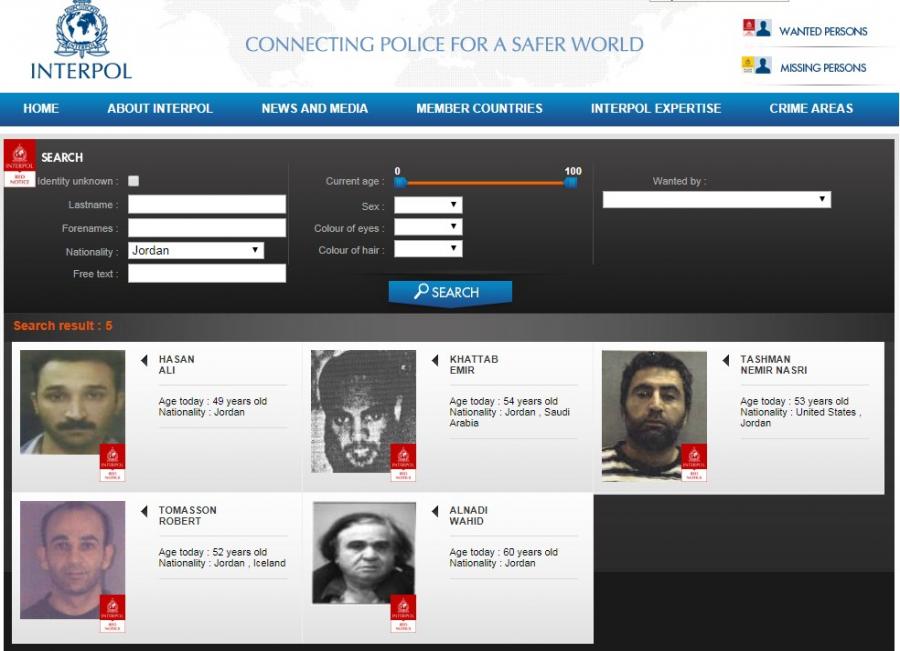Open the Tashman Nemir Nasri photo thumbnail
The width and height of the screenshot is (900, 651).
coord(654,416)
